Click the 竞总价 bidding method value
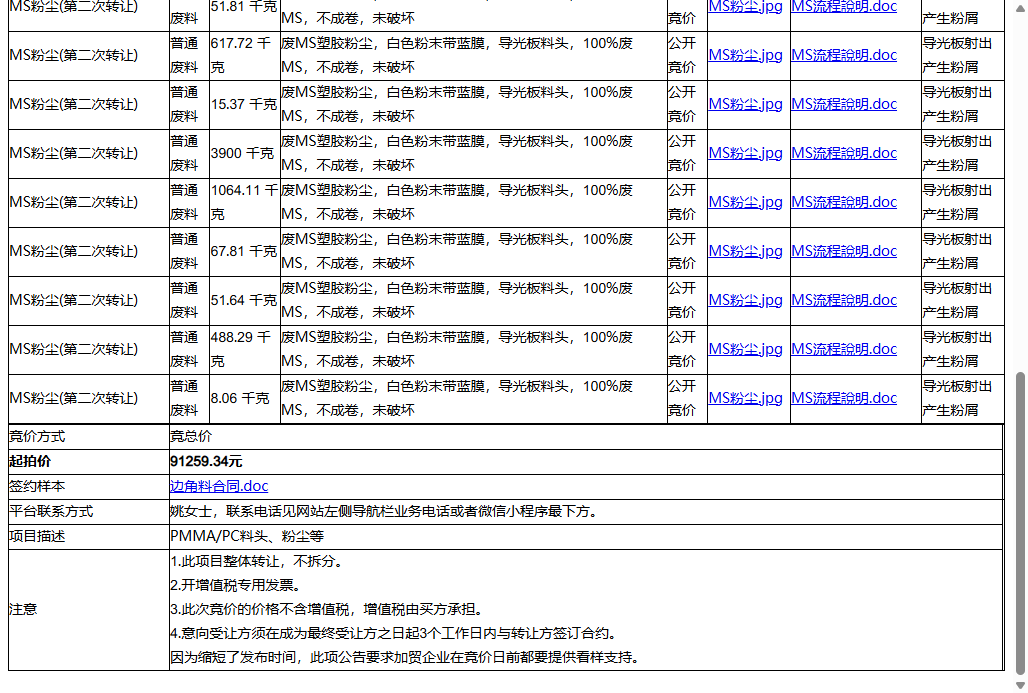Viewport: 1028px width, 693px height. point(191,437)
